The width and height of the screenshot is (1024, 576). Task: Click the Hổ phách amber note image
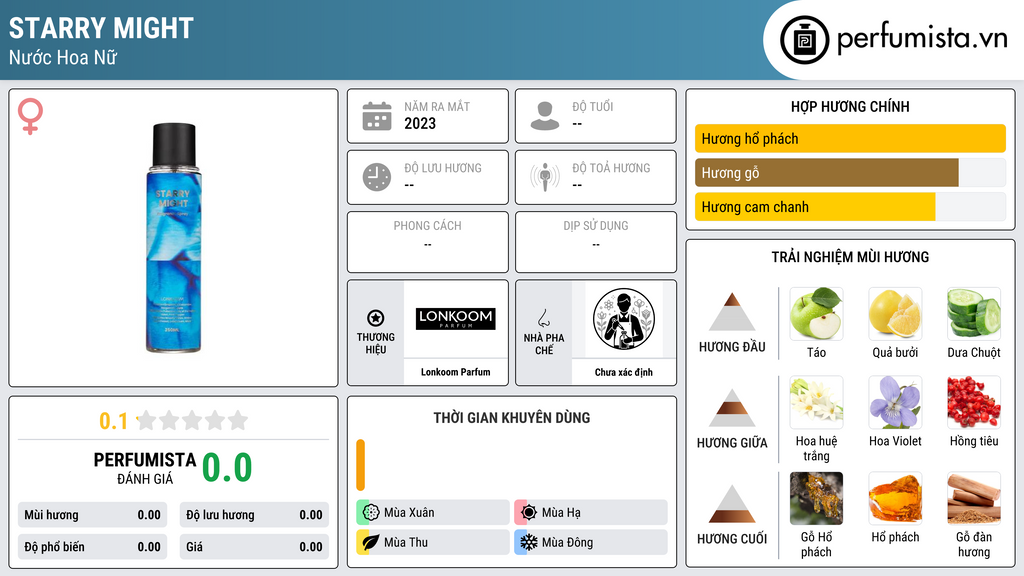(895, 499)
